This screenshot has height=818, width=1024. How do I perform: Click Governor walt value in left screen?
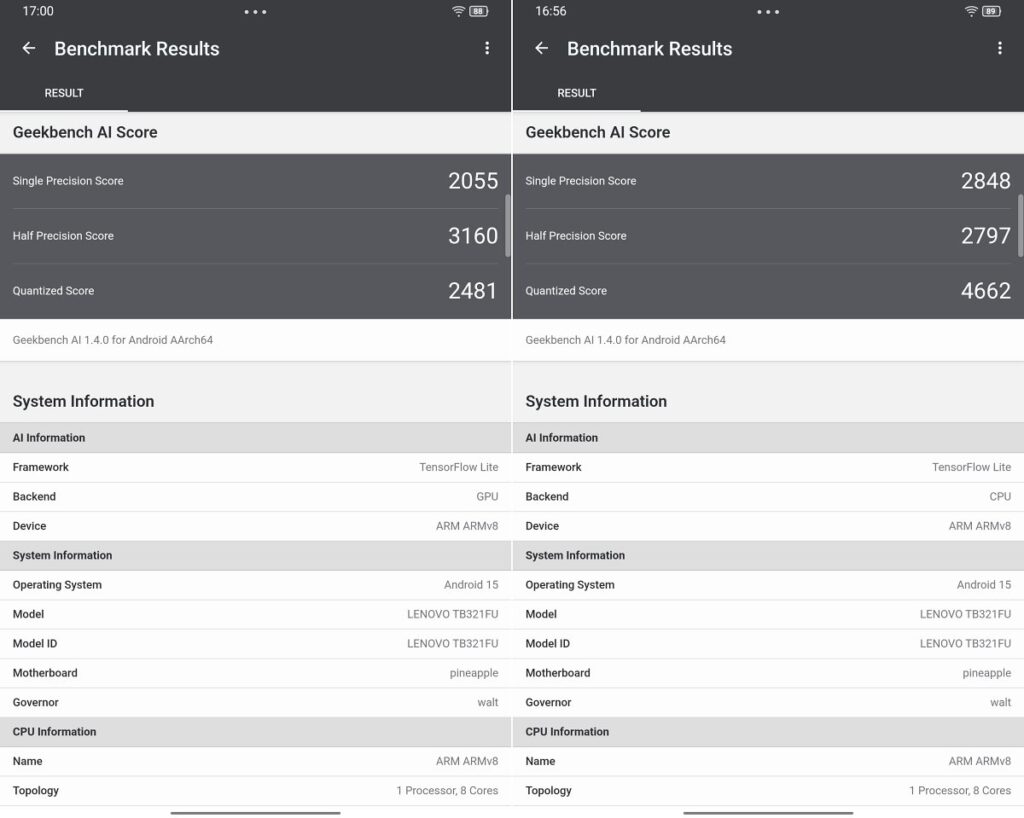click(487, 702)
